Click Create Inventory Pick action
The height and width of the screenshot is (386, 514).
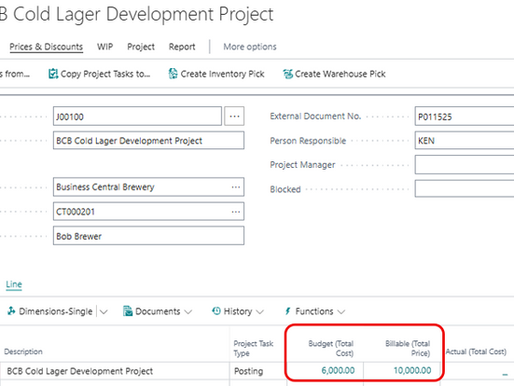point(216,74)
